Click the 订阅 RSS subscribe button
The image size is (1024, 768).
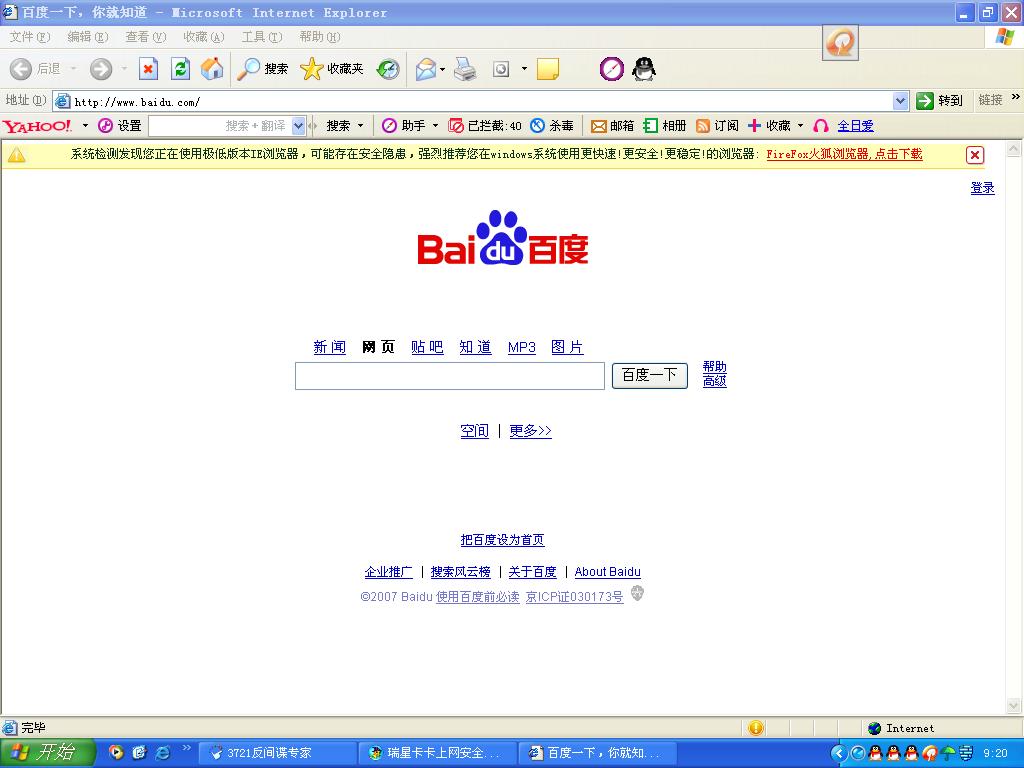pyautogui.click(x=717, y=126)
